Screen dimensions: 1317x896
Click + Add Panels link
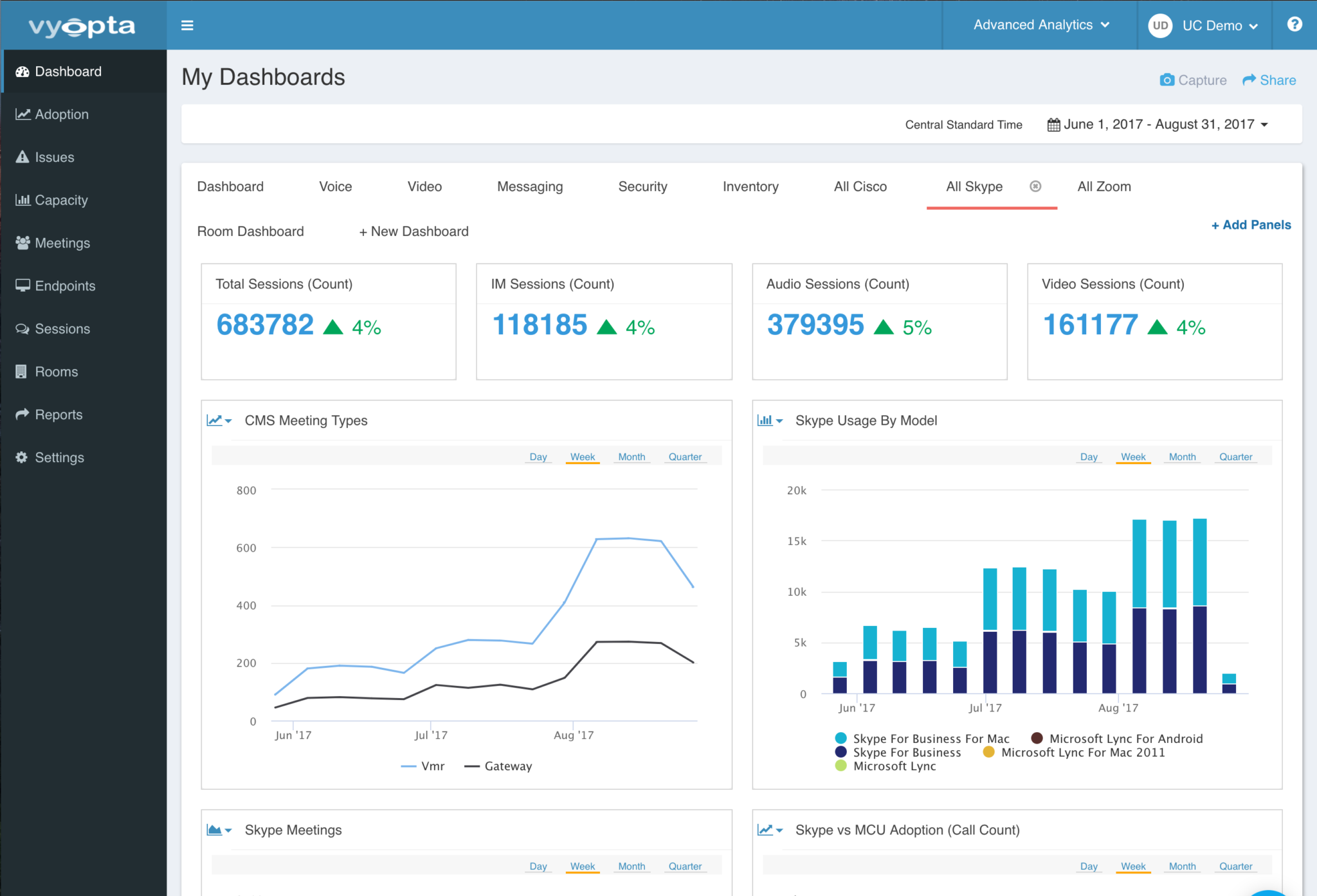1251,225
